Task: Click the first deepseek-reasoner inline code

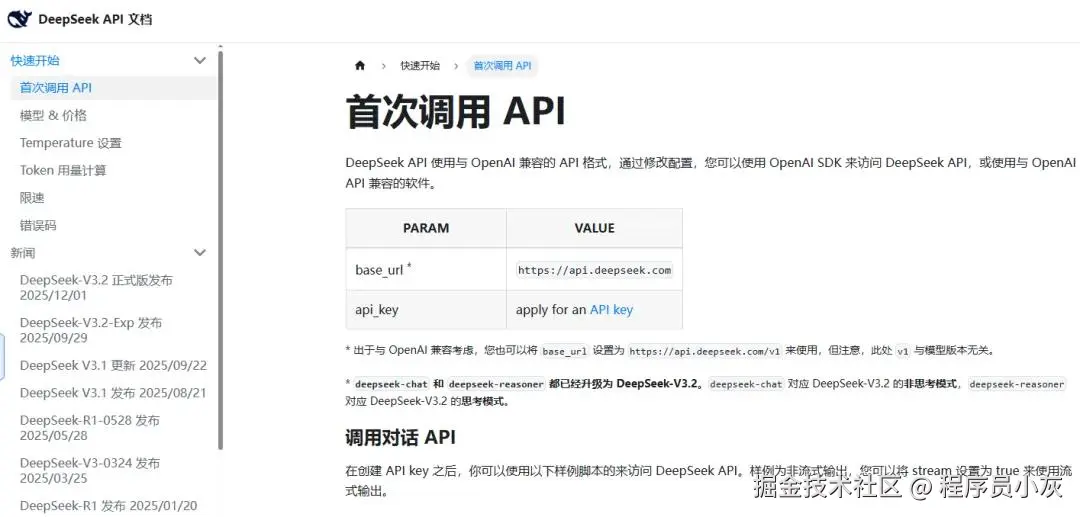Action: tap(497, 384)
